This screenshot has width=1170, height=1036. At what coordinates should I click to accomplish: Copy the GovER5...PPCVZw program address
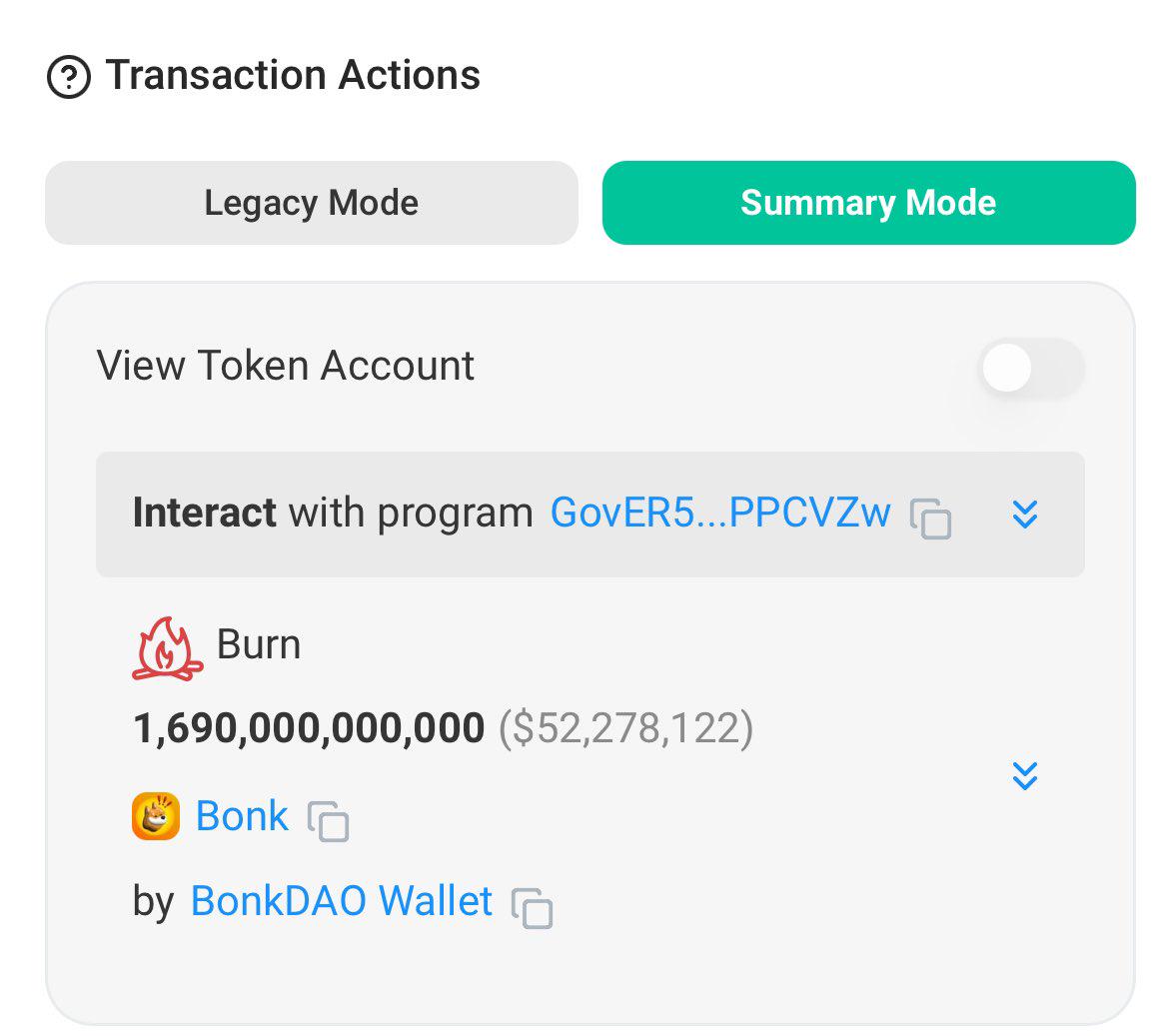pos(930,518)
